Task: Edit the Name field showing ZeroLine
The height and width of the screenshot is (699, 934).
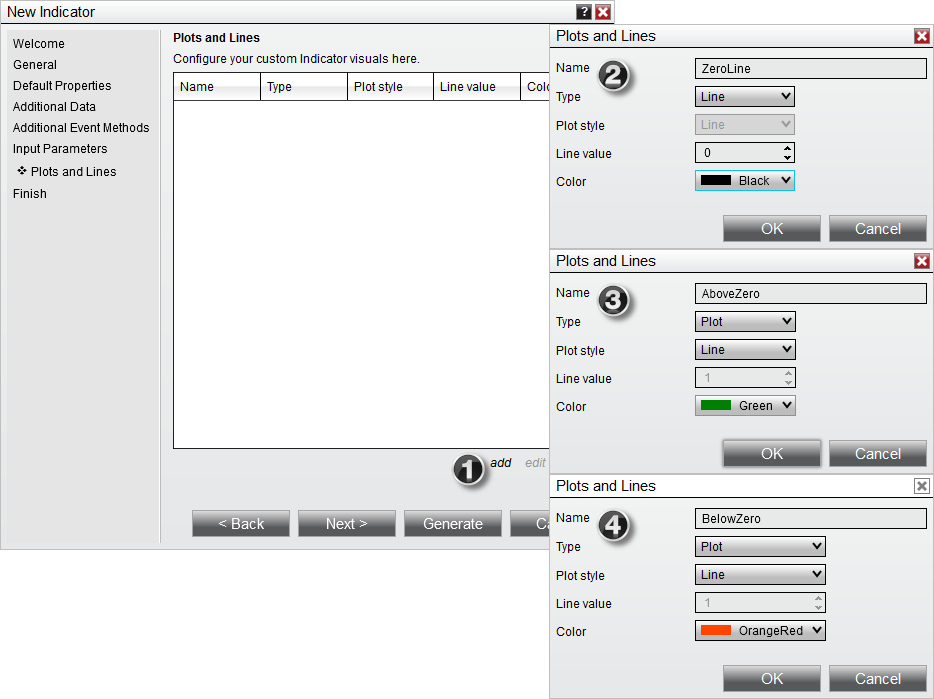Action: (x=810, y=68)
